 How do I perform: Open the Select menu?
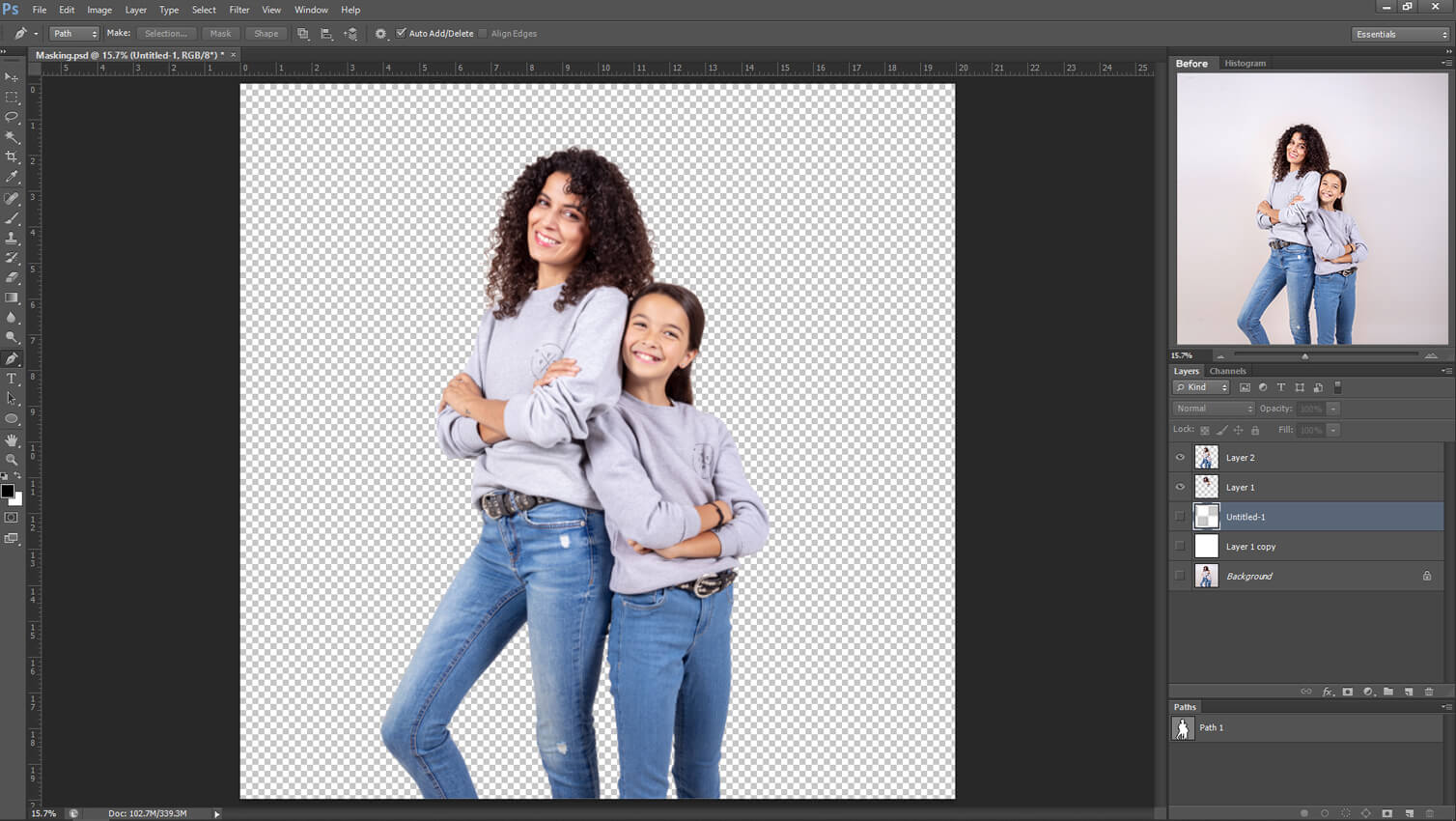pos(204,10)
